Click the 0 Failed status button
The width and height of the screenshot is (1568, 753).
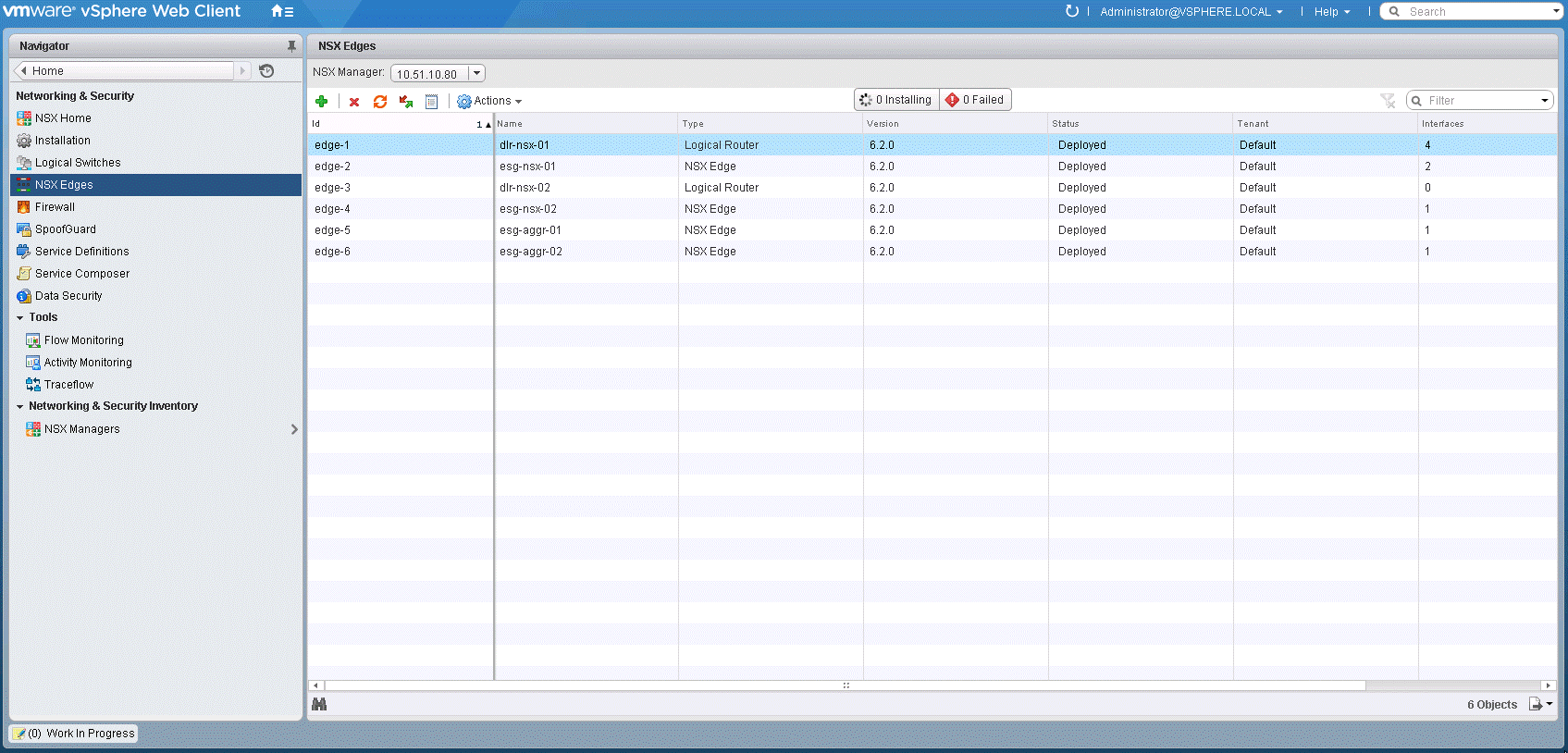coord(975,100)
